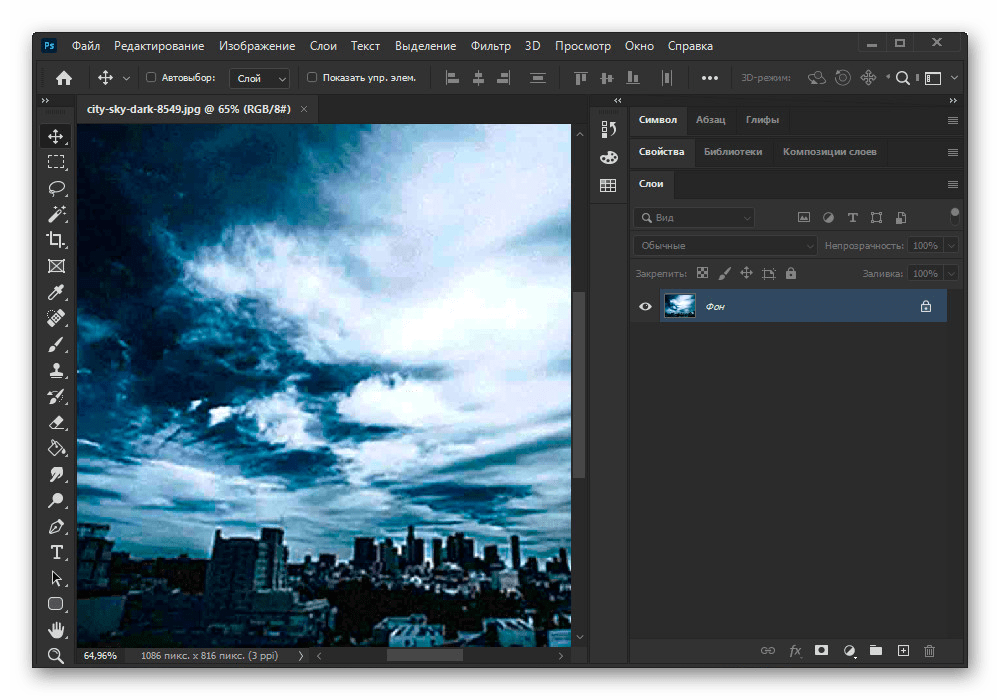Select the Rectangular Marquee tool
The image size is (1000, 700).
[56, 162]
